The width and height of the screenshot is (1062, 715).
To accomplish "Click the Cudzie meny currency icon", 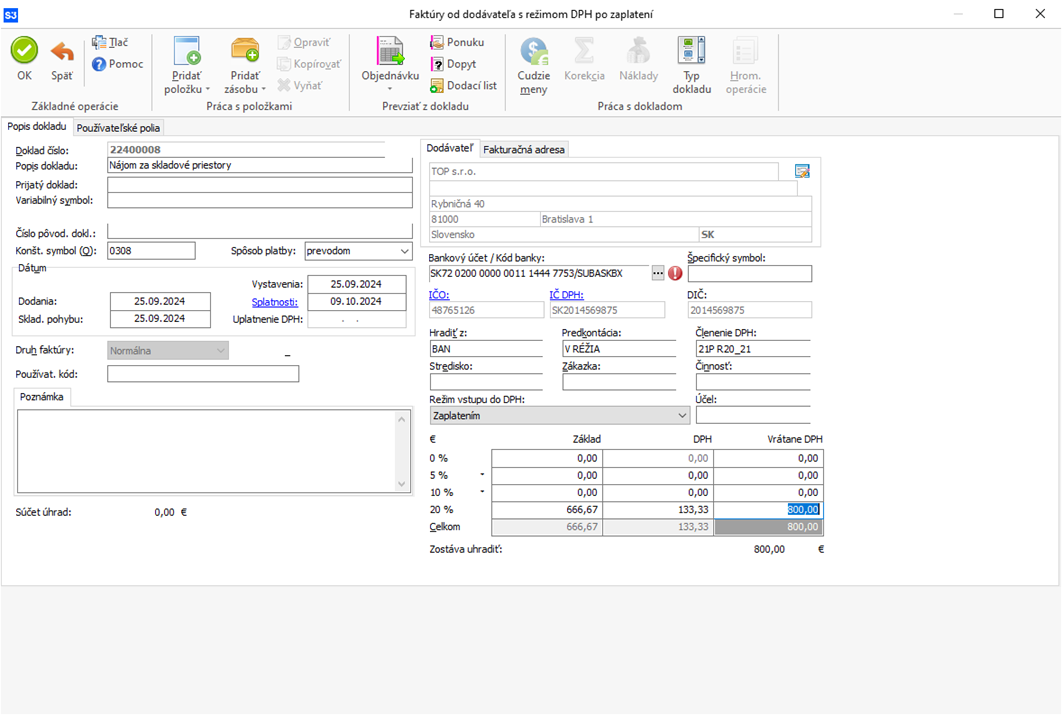I will pos(534,51).
